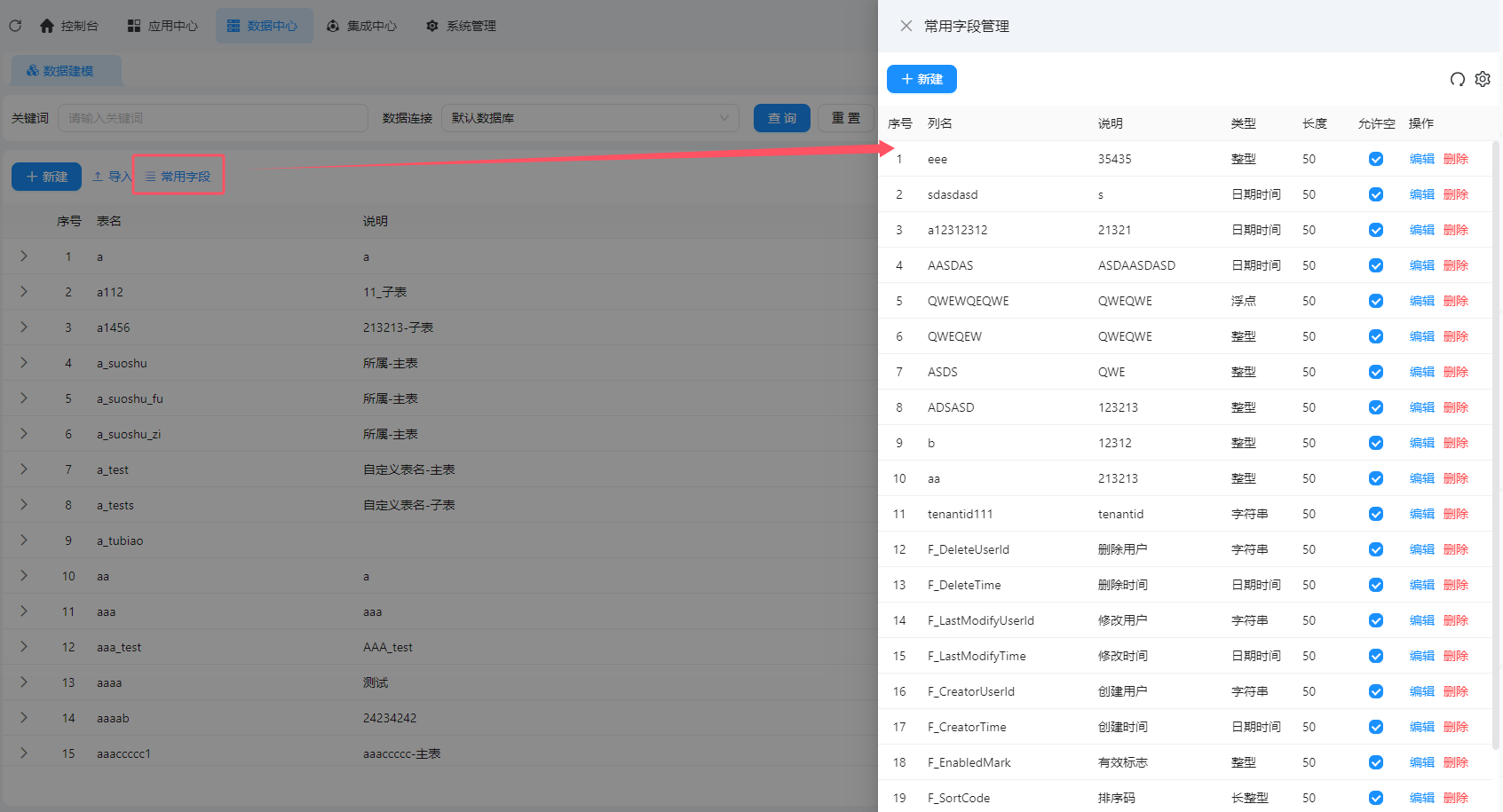Delete the ADSASD field

pos(1456,407)
